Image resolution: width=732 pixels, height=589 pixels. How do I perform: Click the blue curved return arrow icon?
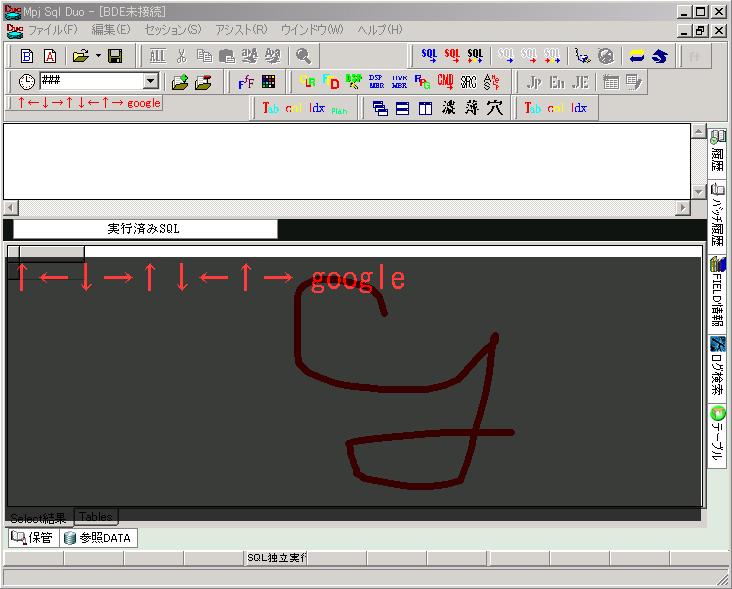pyautogui.click(x=660, y=56)
